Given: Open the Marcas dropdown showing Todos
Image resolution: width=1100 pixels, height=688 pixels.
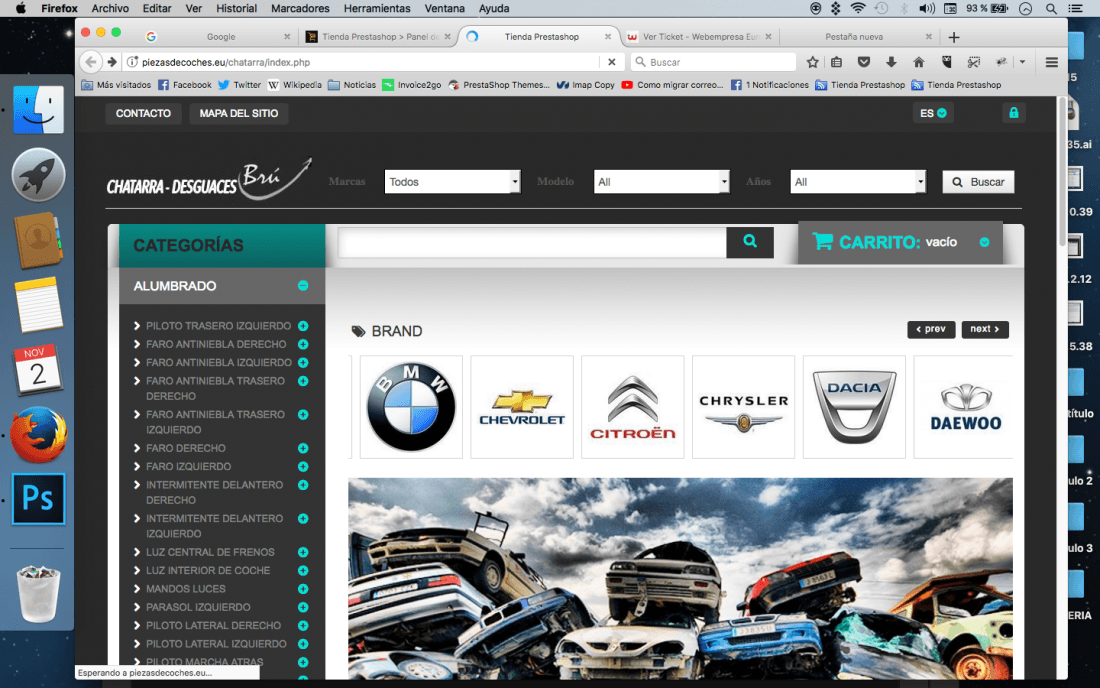Looking at the screenshot, I should click(452, 182).
